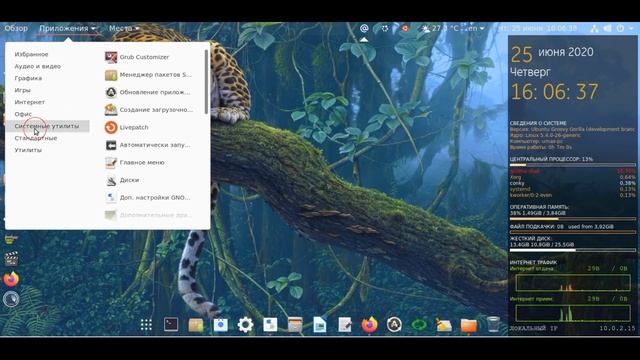Launch Firefox from the left panel

tap(11, 279)
